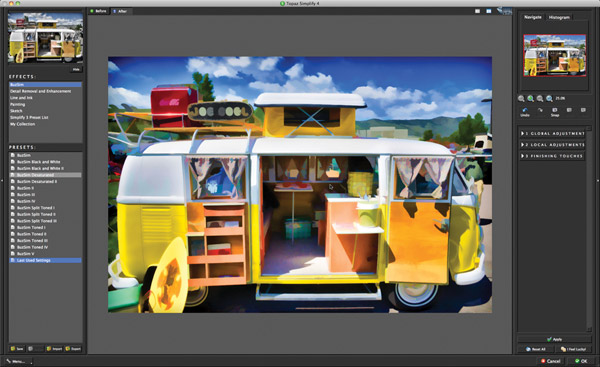
Task: Toggle the After view
Action: click(120, 11)
